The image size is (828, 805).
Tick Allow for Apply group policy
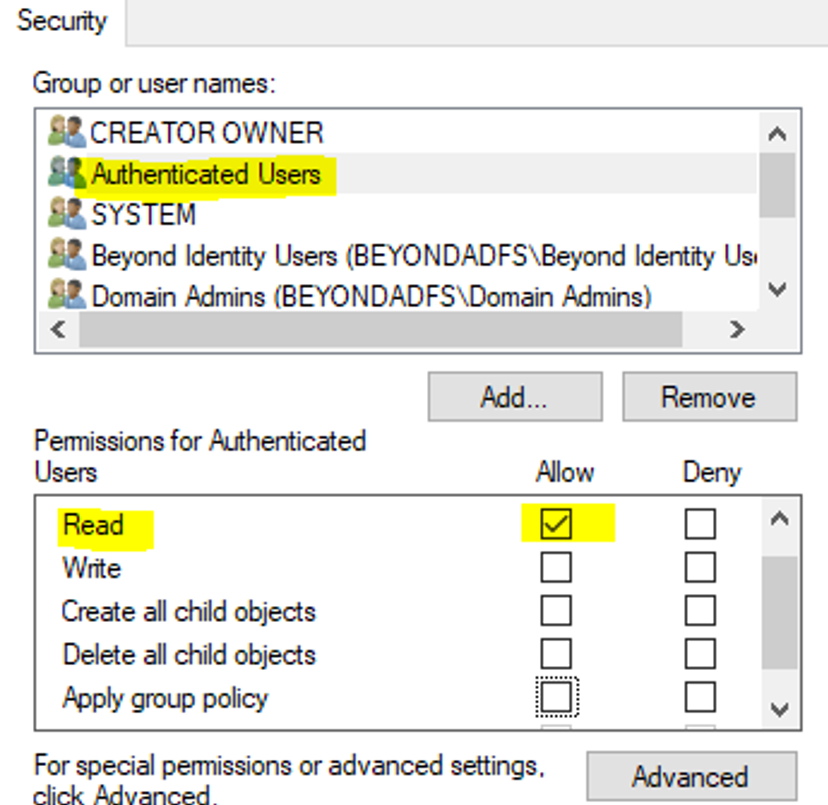click(555, 697)
